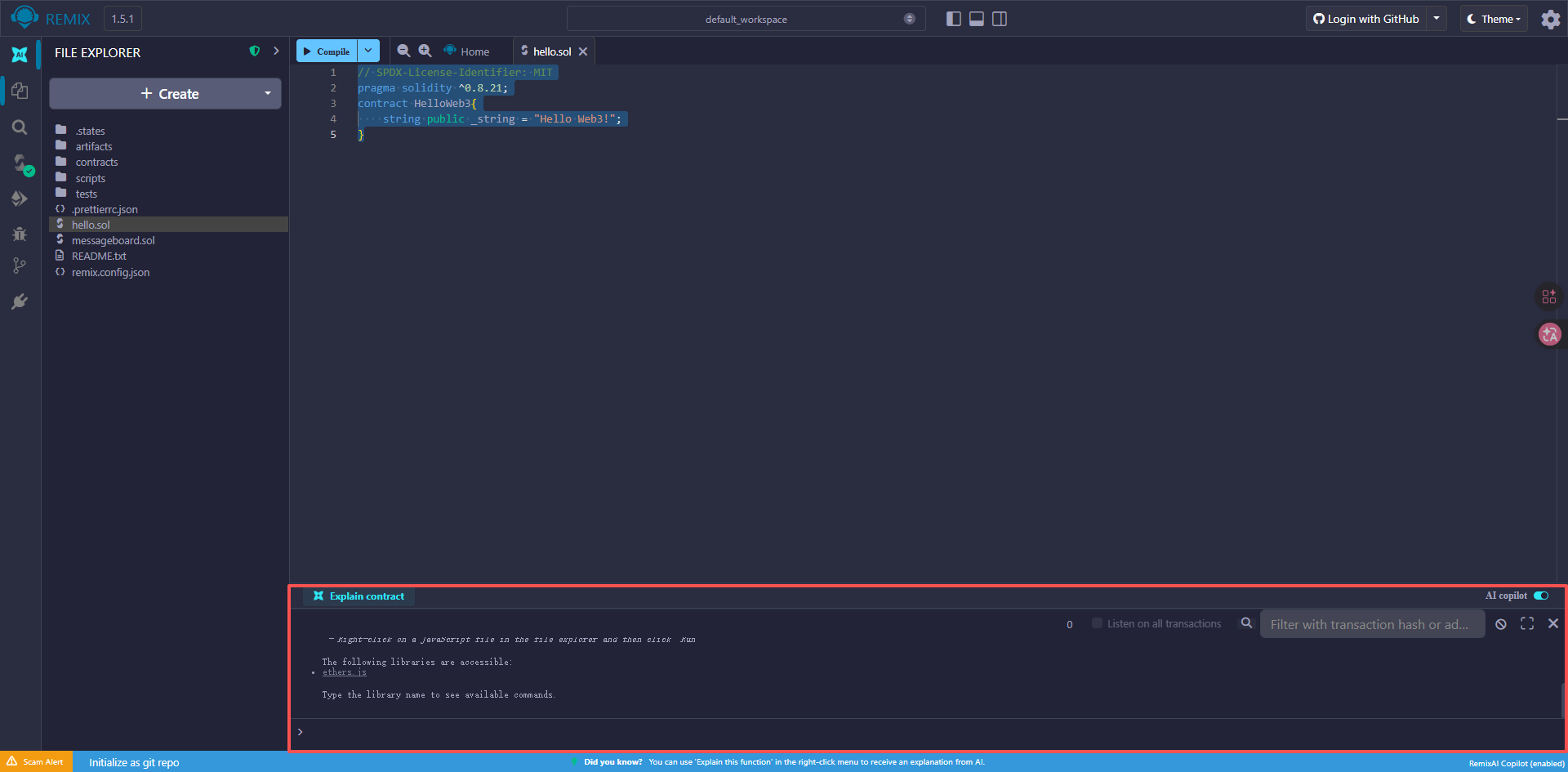Click the Scam Alert warning icon

coord(11,761)
